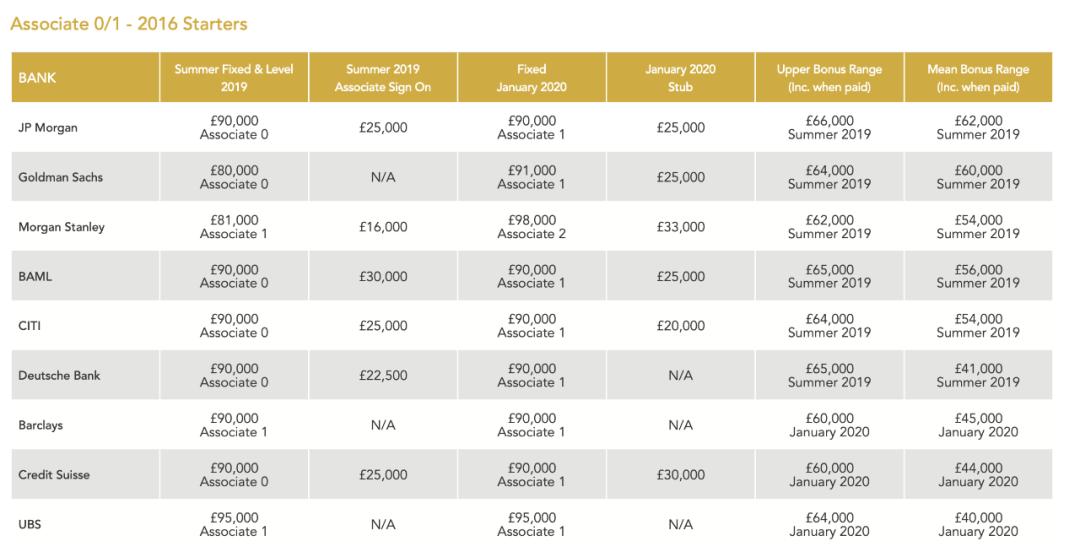Select the Morgan Stanley row label
The image size is (1080, 552).
click(x=61, y=227)
